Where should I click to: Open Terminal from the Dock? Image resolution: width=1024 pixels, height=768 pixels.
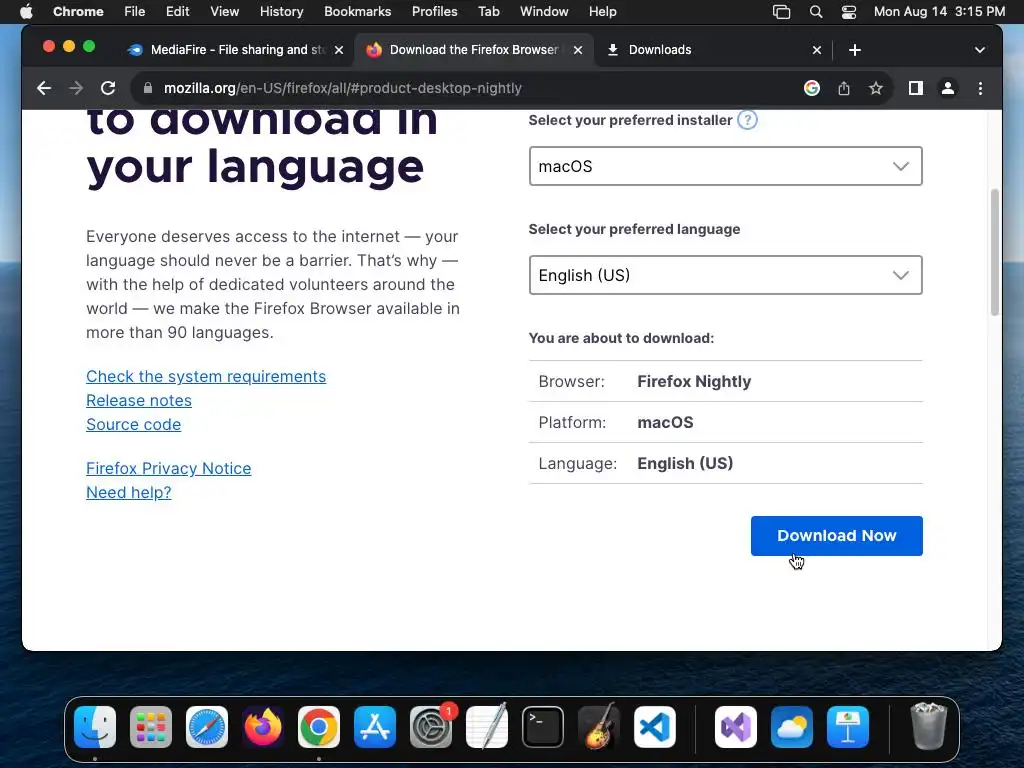[543, 727]
